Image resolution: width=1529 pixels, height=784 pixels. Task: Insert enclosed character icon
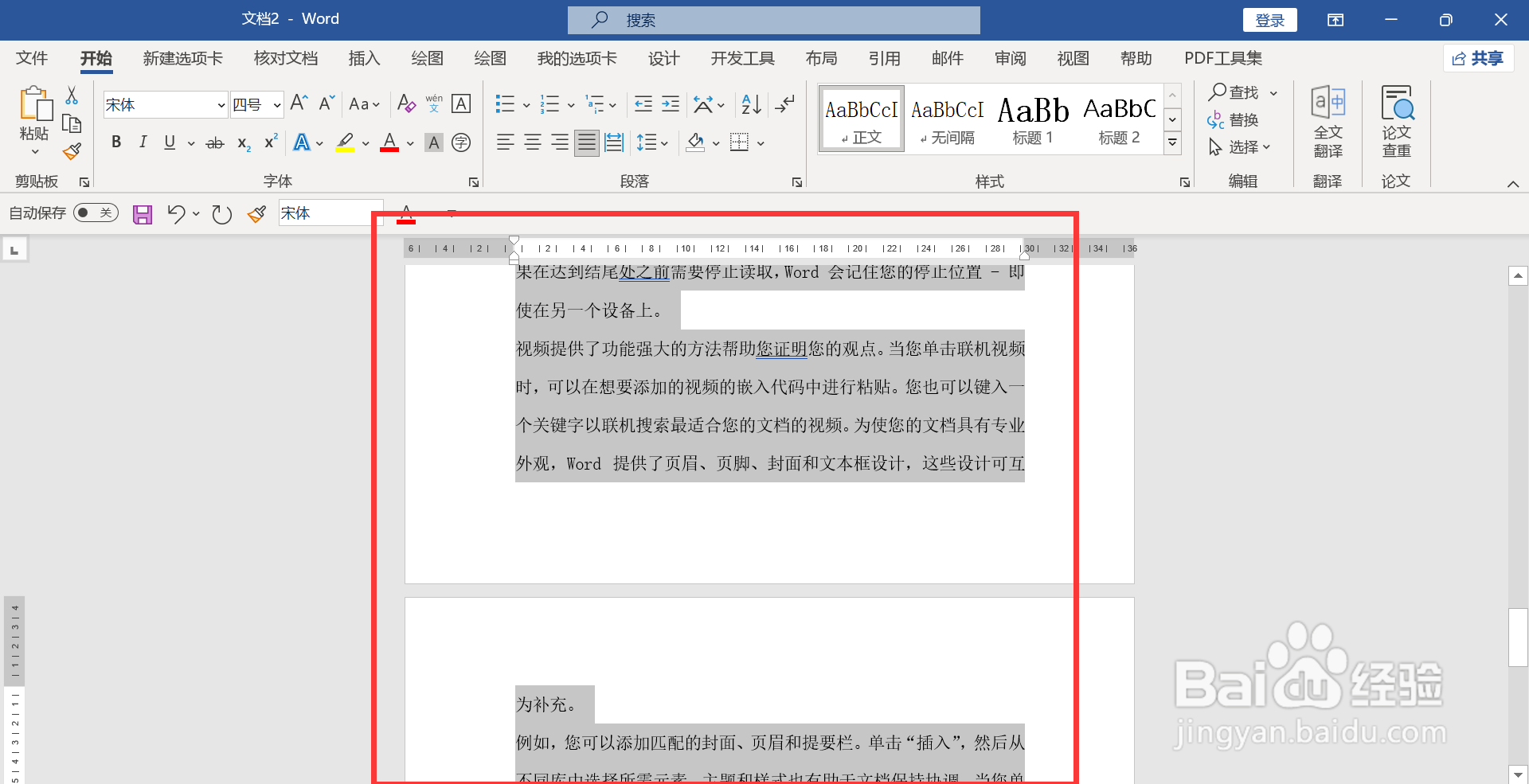pos(461,143)
